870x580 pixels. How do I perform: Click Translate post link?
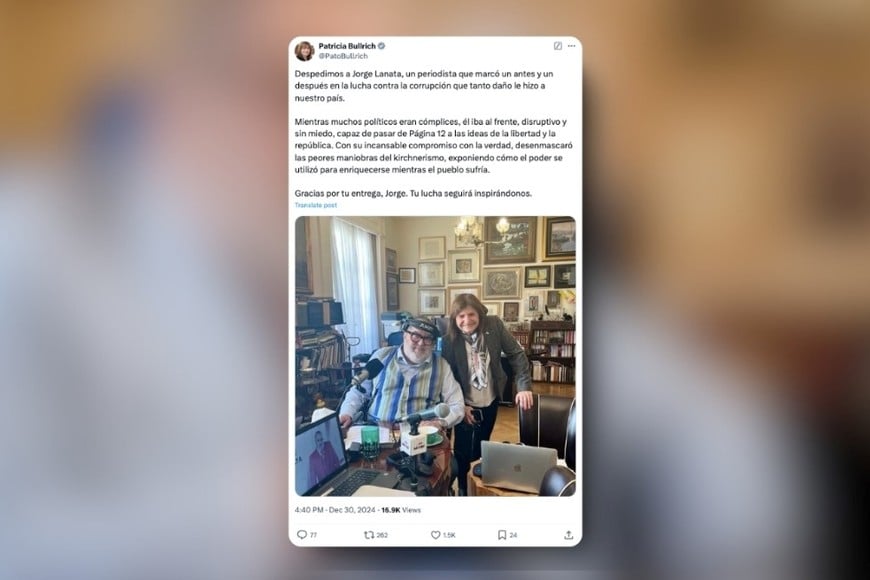tap(316, 205)
